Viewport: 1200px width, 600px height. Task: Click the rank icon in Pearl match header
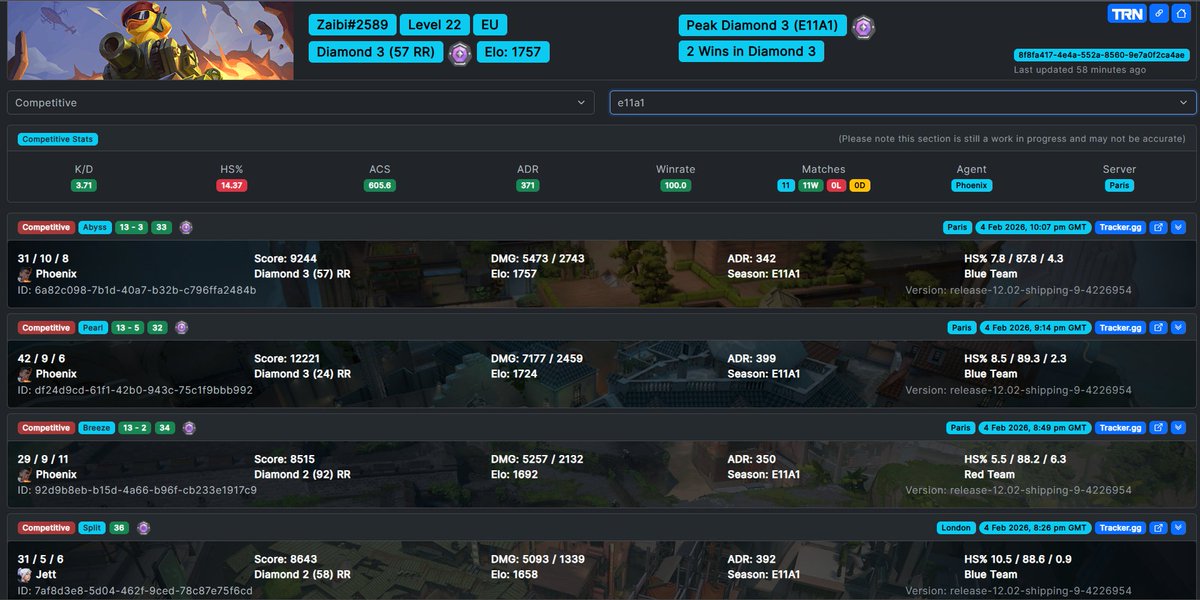point(181,328)
